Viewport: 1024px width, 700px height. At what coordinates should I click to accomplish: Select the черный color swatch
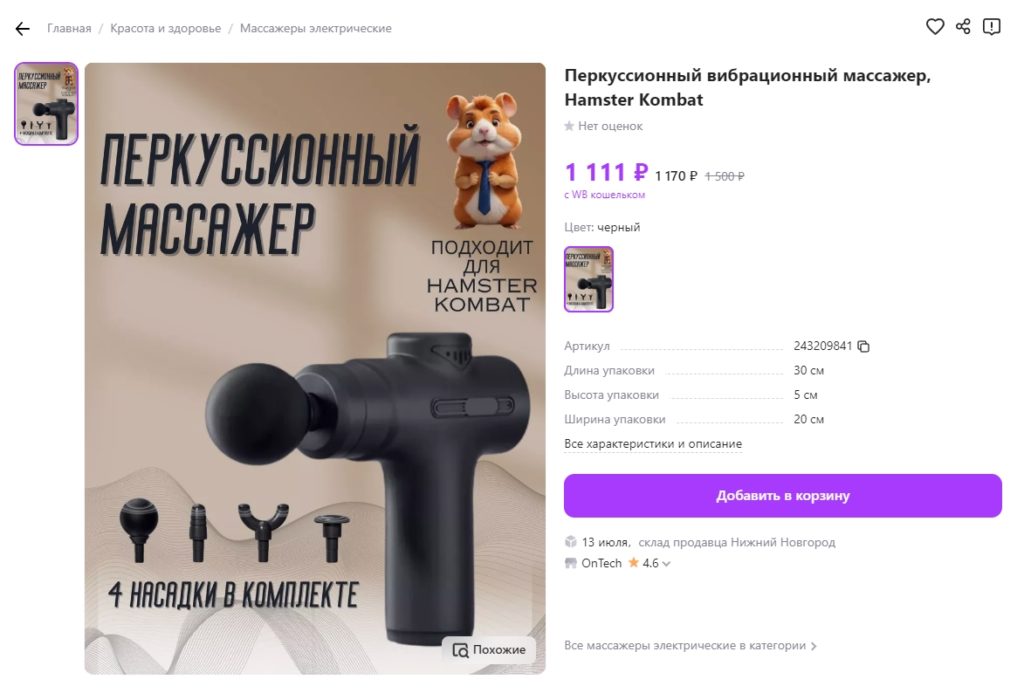(x=588, y=279)
